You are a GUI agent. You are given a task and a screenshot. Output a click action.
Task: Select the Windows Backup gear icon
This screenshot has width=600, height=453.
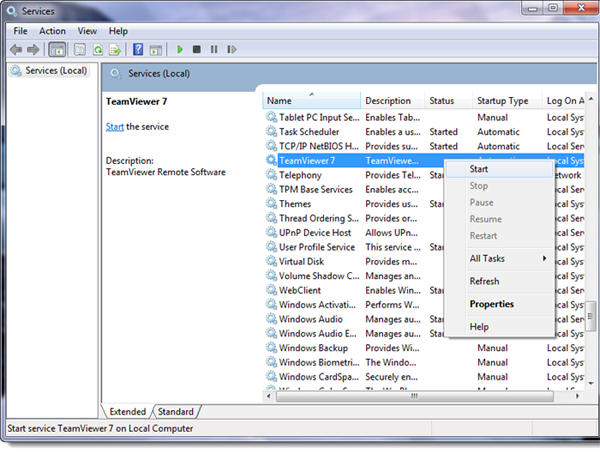coord(271,347)
